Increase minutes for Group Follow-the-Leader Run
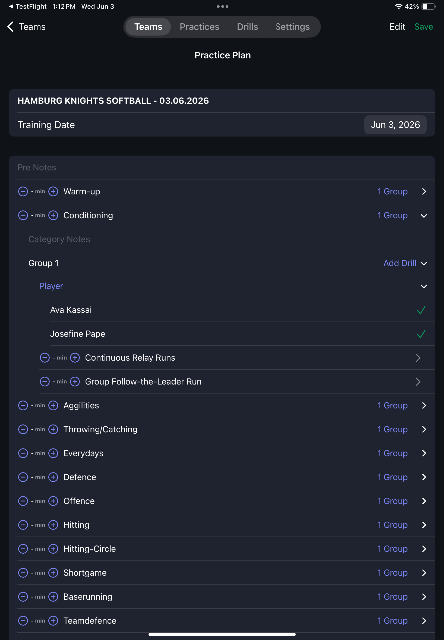 click(x=75, y=382)
